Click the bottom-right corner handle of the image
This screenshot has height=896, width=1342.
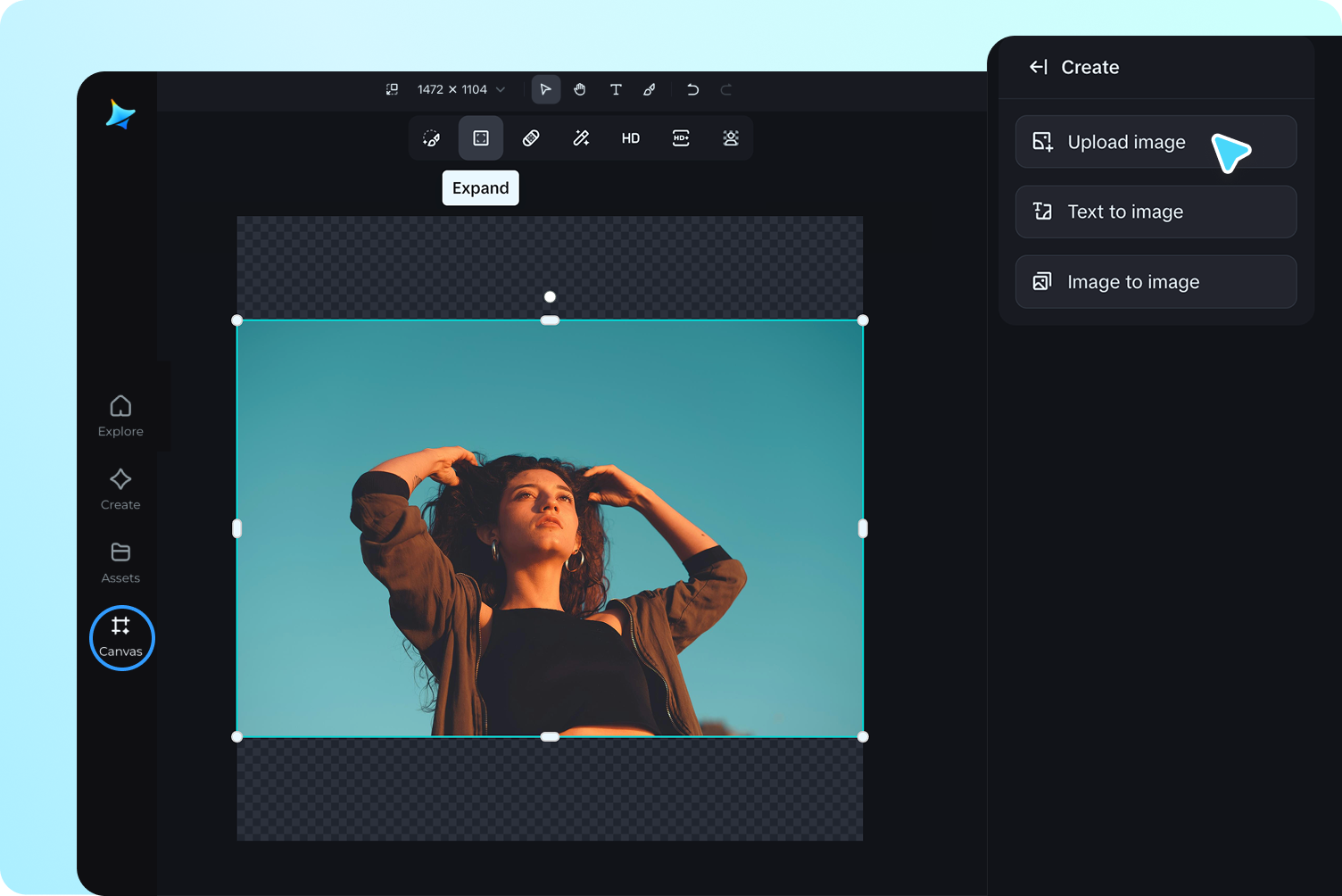tap(863, 737)
